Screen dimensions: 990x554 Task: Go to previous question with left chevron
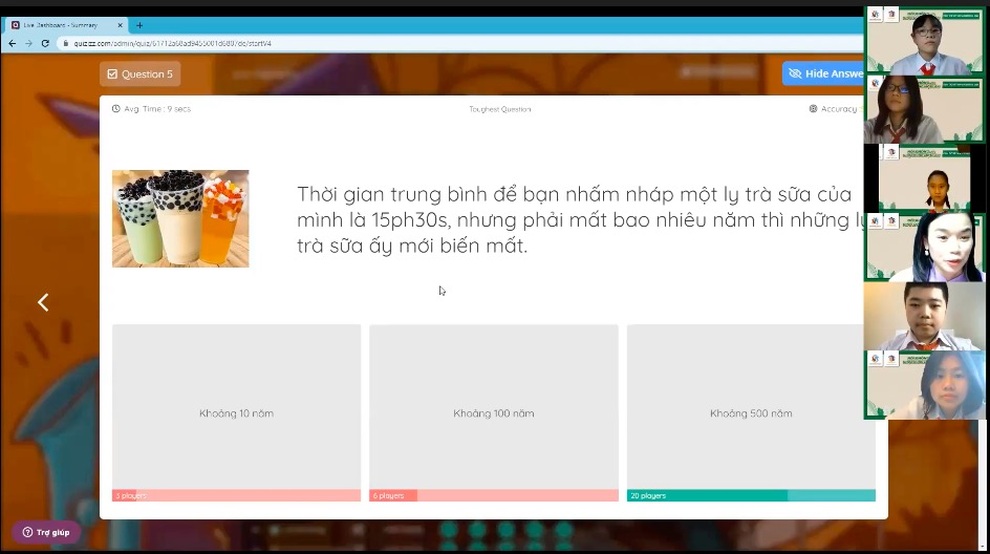(x=43, y=303)
